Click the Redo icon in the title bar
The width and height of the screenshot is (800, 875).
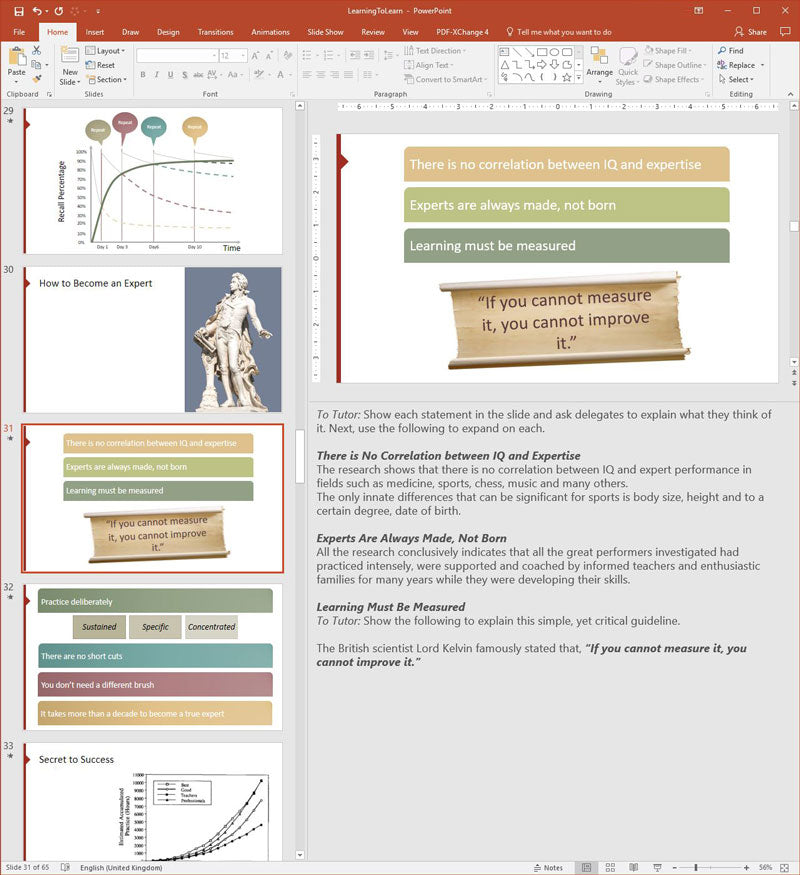[59, 11]
